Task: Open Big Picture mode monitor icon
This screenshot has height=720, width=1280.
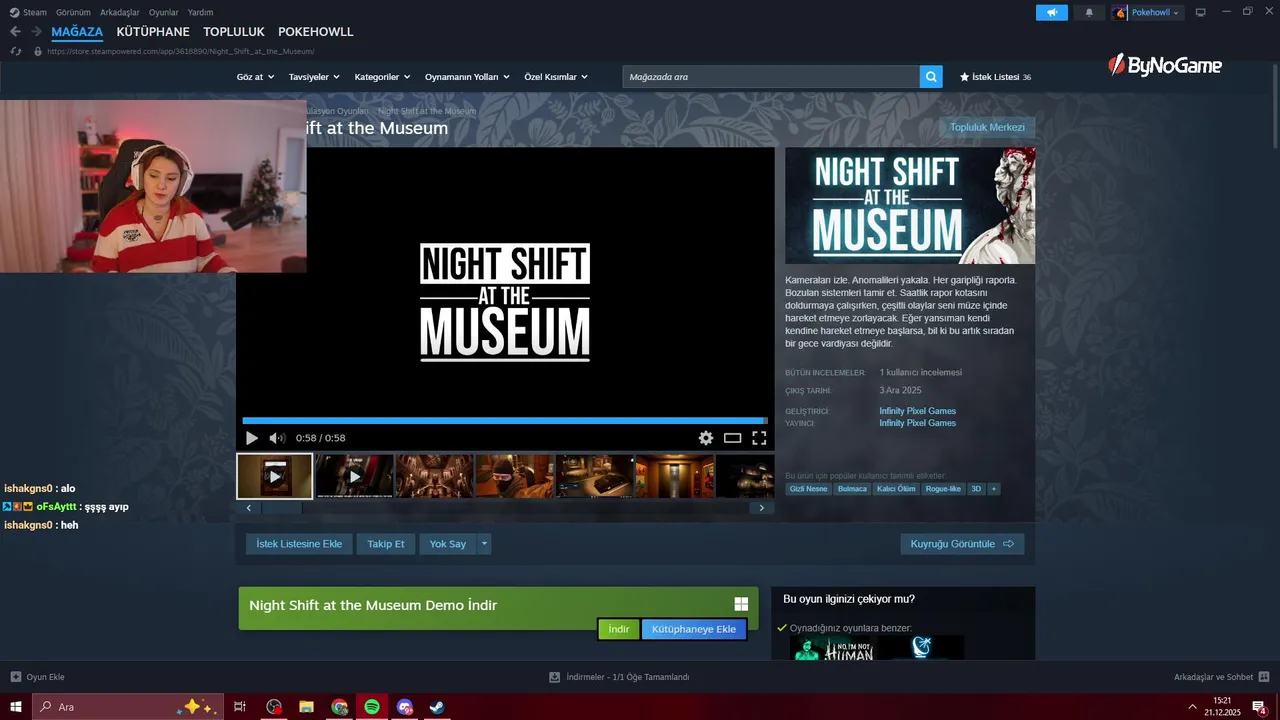Action: tap(1200, 12)
